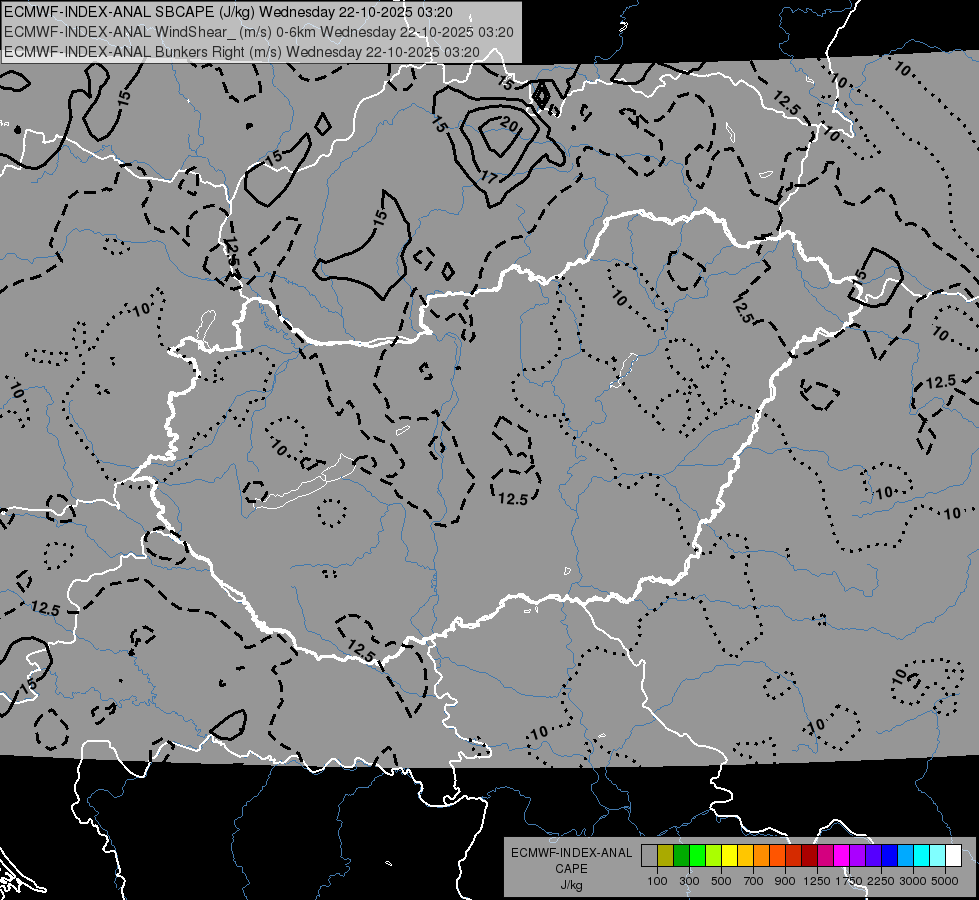
Task: Select the SBCAPE (J/kg) title line
Action: point(229,12)
